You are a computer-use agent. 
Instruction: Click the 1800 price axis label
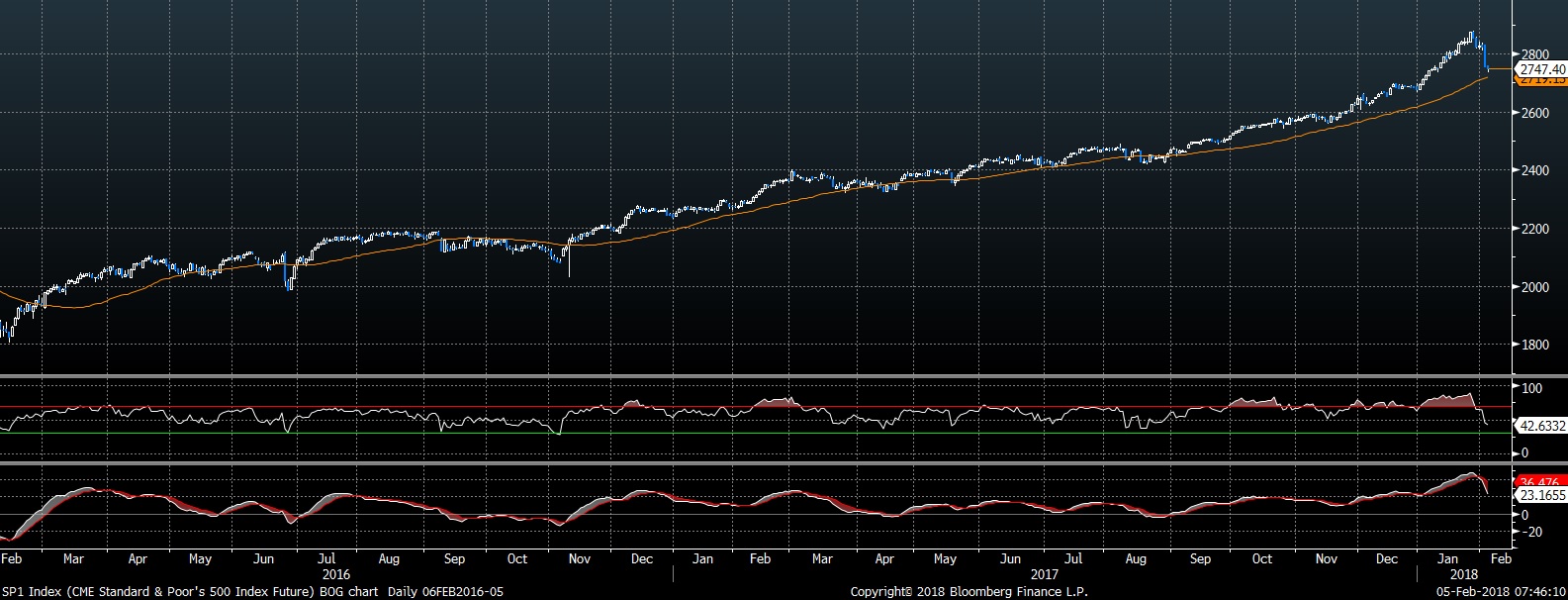tap(1535, 345)
